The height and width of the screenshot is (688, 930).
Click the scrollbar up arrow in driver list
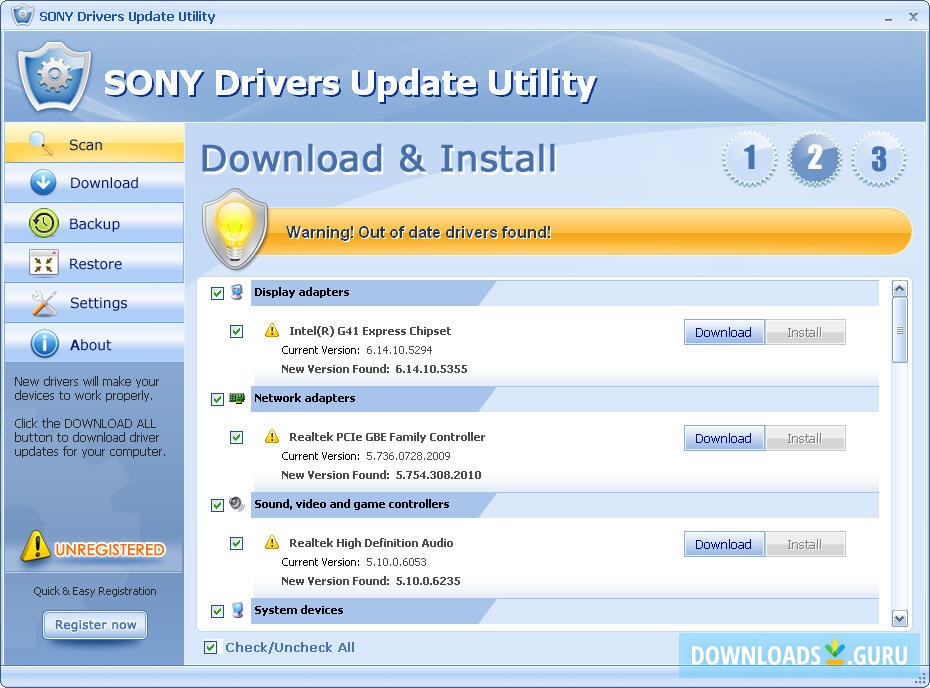pyautogui.click(x=900, y=289)
